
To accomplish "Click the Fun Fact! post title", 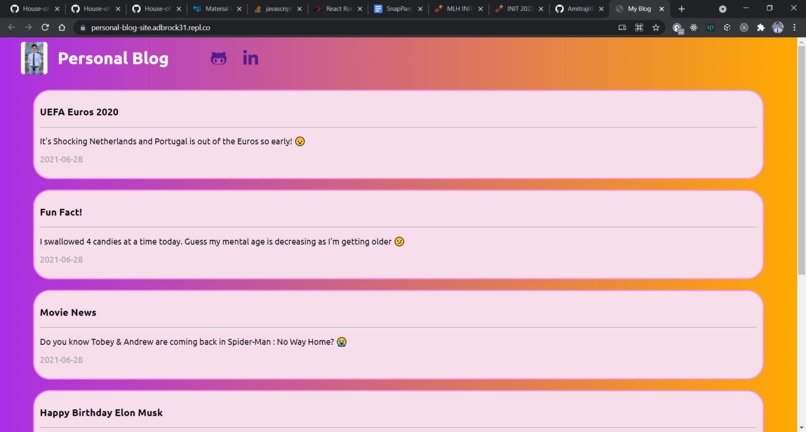I will [x=61, y=212].
